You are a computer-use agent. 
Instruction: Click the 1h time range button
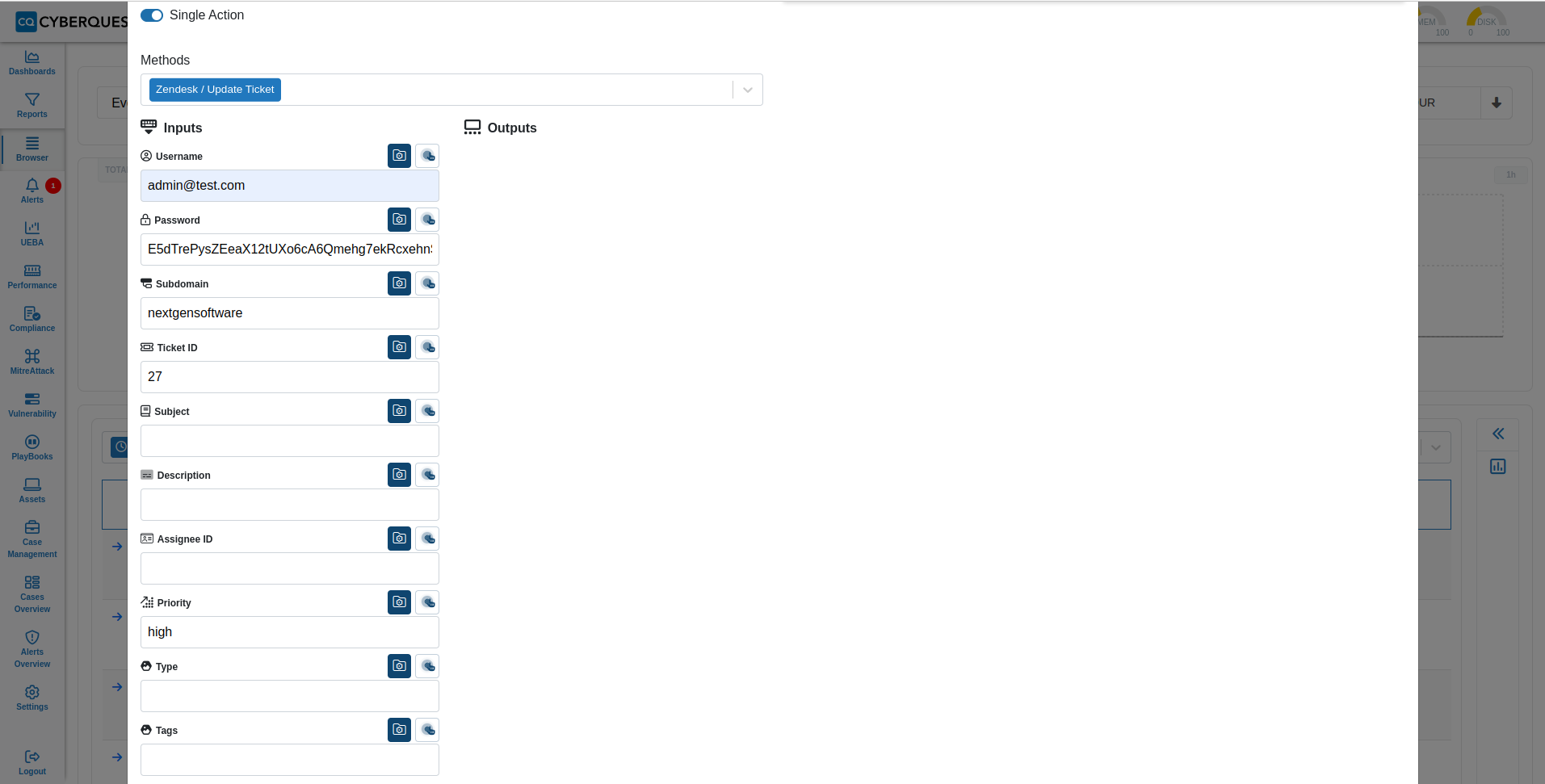[1510, 174]
